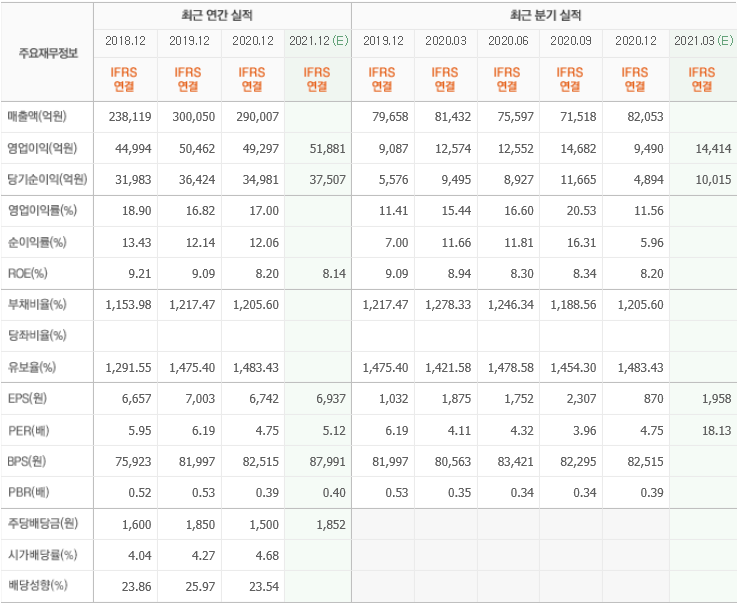Select the 영업이익(억원) row label
740x605 pixels.
pos(42,149)
